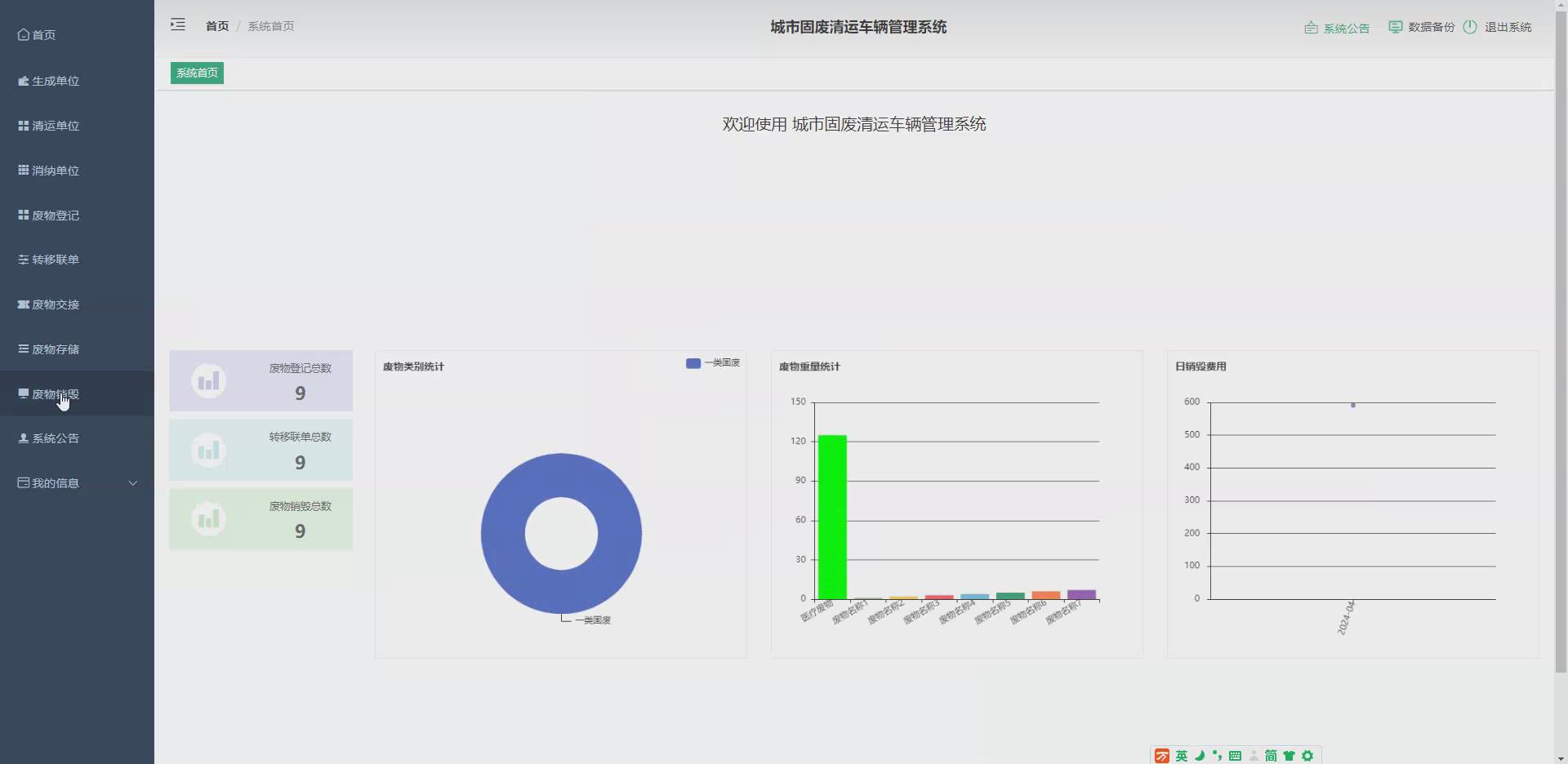The width and height of the screenshot is (1568, 764).
Task: Open the Sogou soft keyboard icon in tray
Action: (1235, 755)
